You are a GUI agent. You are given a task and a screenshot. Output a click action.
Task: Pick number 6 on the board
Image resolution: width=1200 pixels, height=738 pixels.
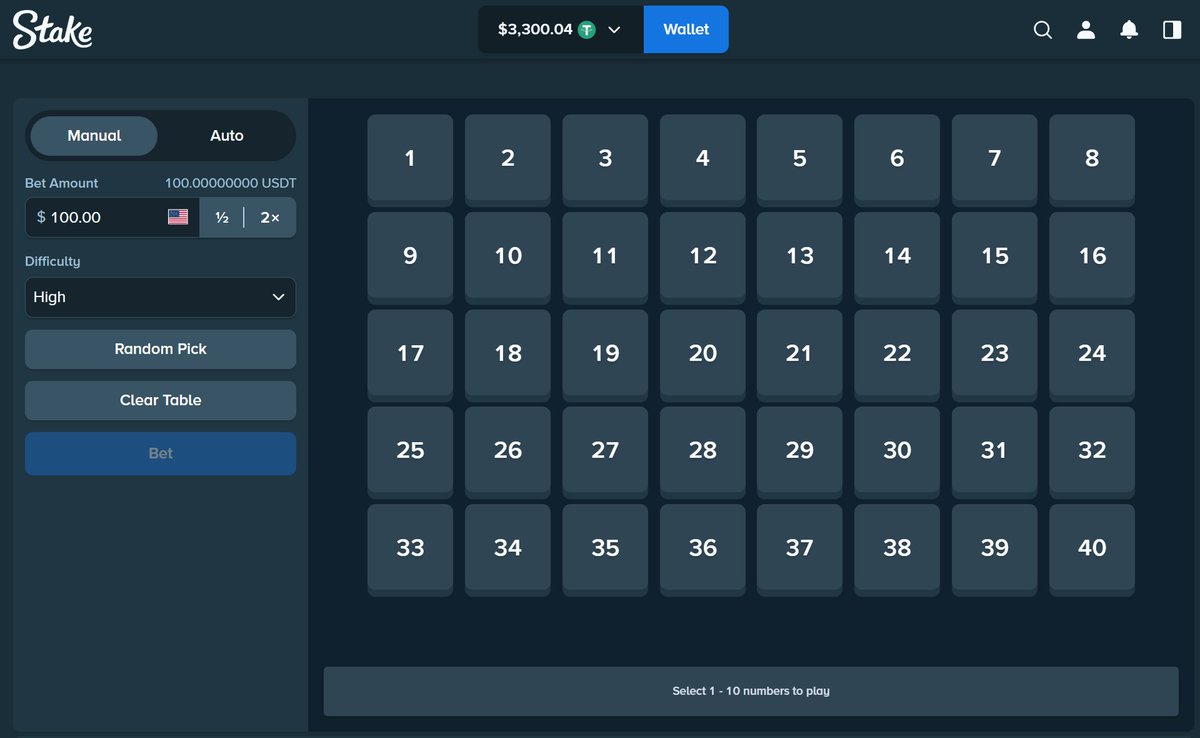897,160
